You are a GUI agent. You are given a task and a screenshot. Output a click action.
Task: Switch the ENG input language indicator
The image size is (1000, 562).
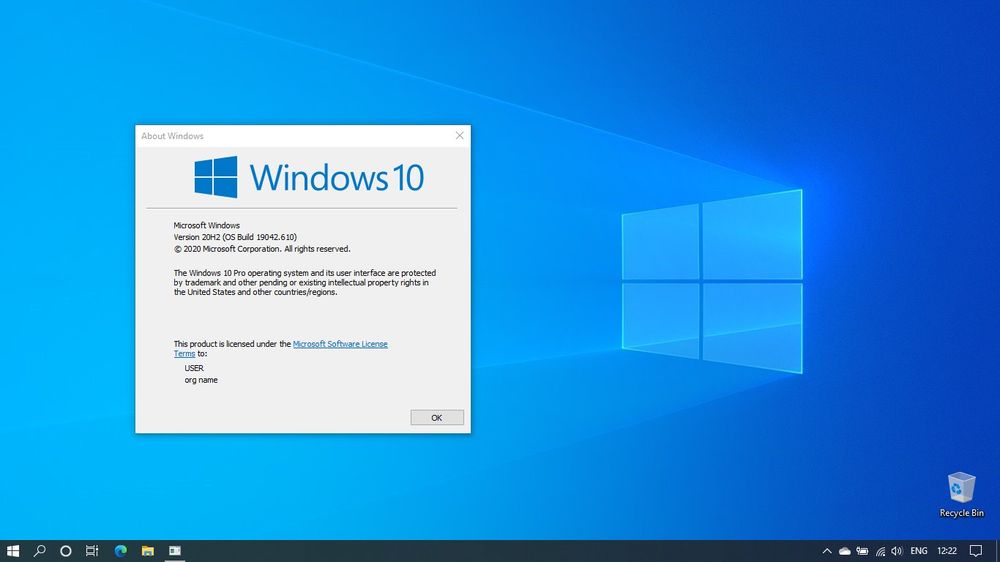[919, 551]
